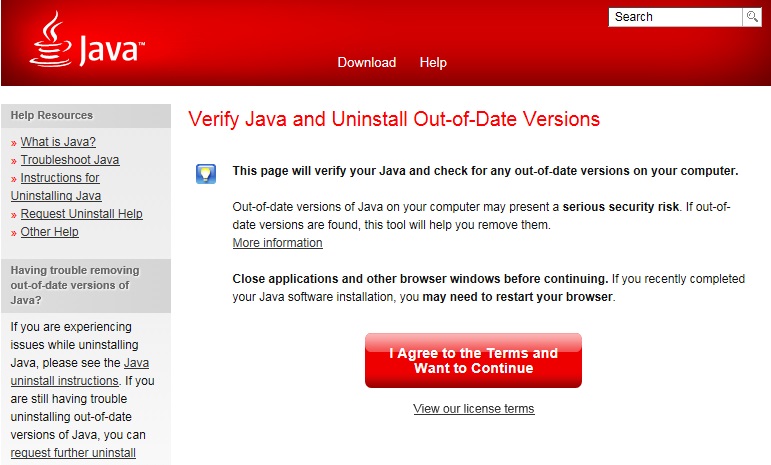Click 'Close applications and other browser windows' text
The image size is (771, 465).
click(x=420, y=279)
